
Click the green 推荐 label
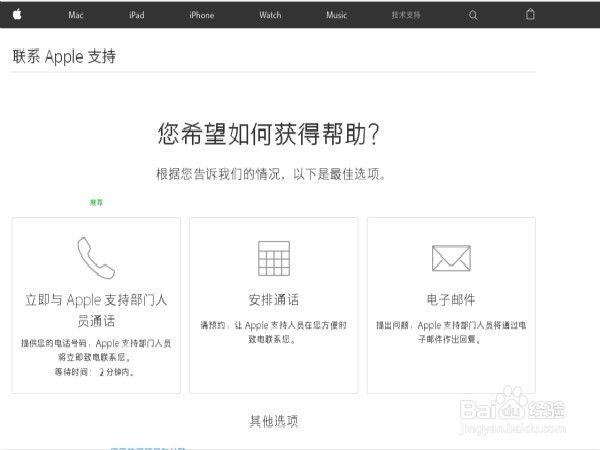(96, 202)
